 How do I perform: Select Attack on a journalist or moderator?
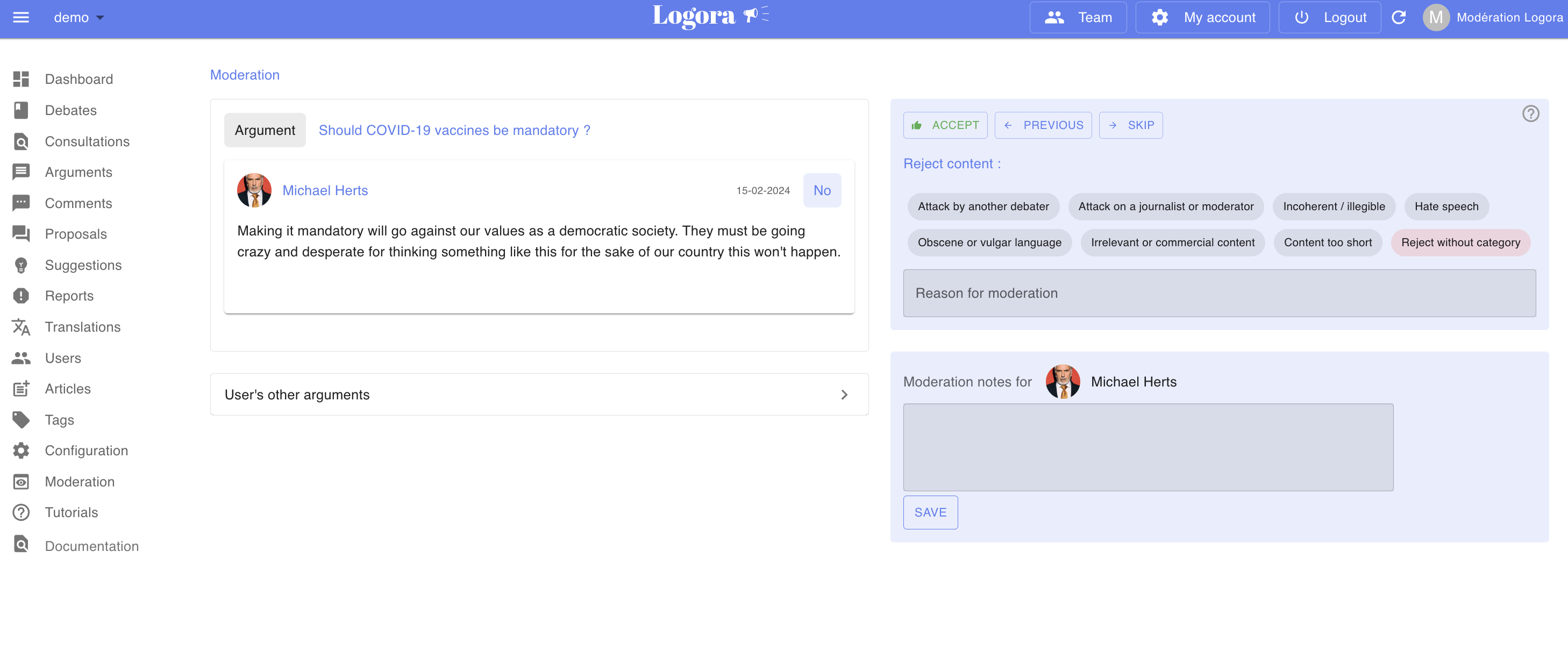[1166, 206]
